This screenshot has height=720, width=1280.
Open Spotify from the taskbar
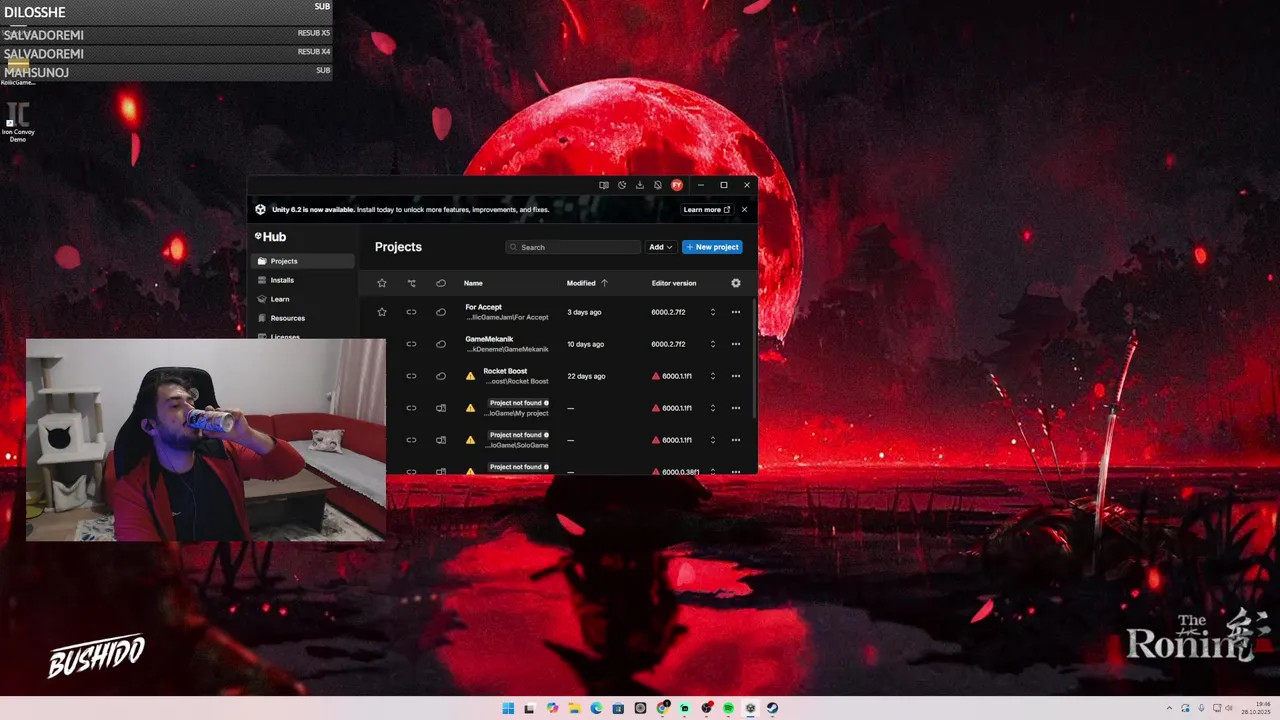[x=728, y=708]
